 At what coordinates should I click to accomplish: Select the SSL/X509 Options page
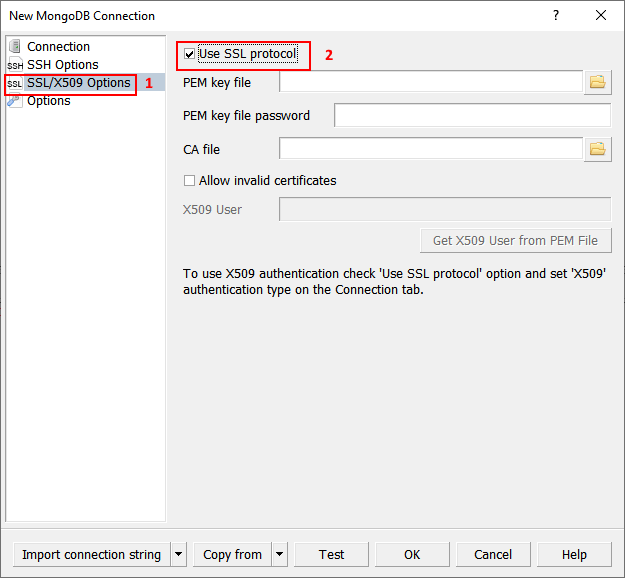tap(79, 83)
